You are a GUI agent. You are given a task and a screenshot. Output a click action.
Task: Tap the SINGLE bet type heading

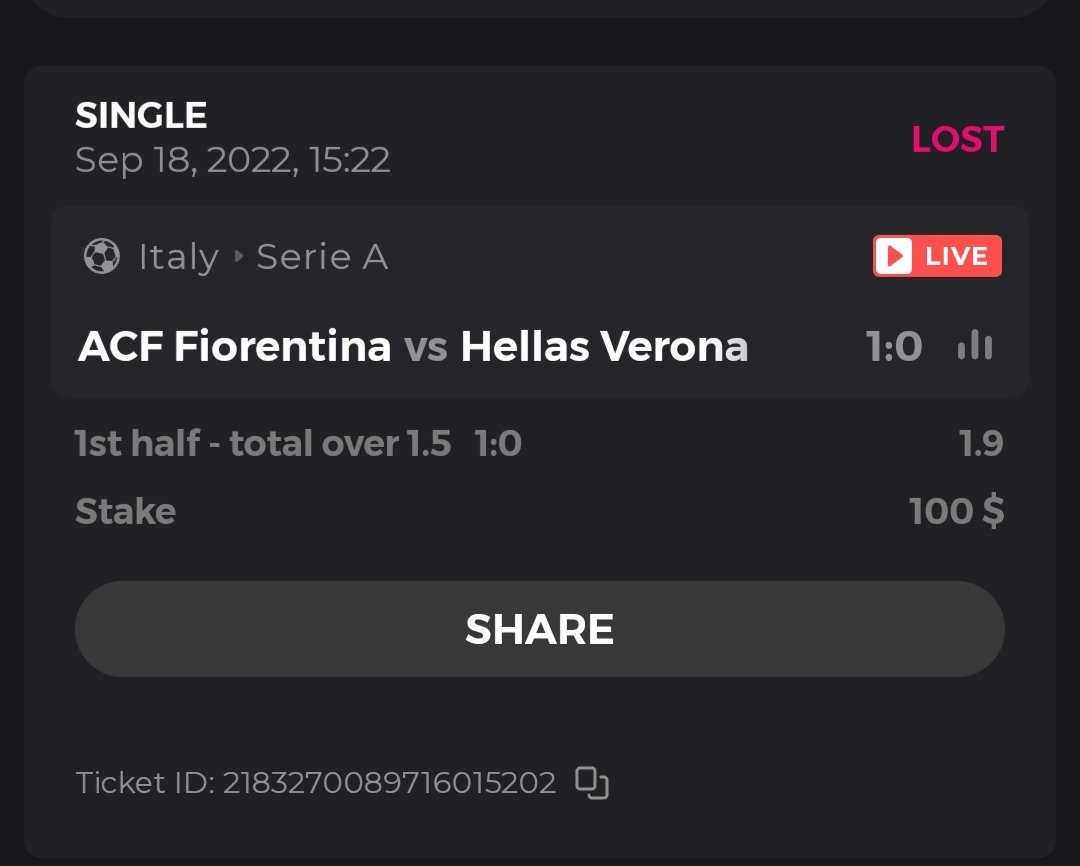[141, 116]
